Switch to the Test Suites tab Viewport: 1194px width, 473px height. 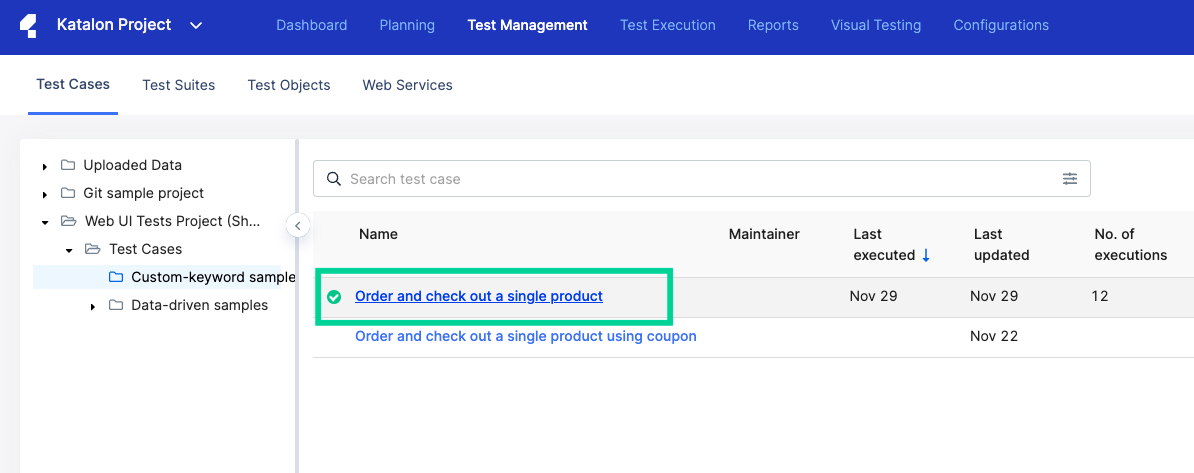click(178, 85)
